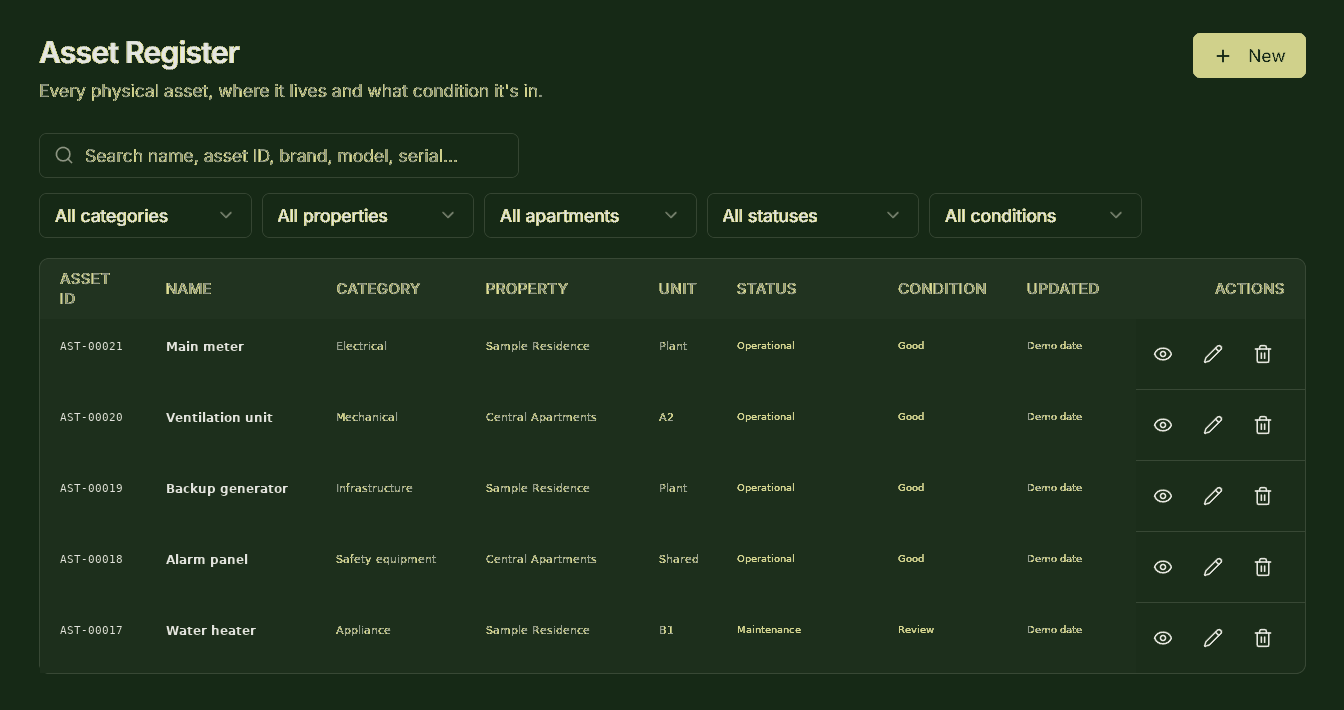This screenshot has width=1344, height=710.
Task: View details of Alarm panel
Action: (1163, 567)
